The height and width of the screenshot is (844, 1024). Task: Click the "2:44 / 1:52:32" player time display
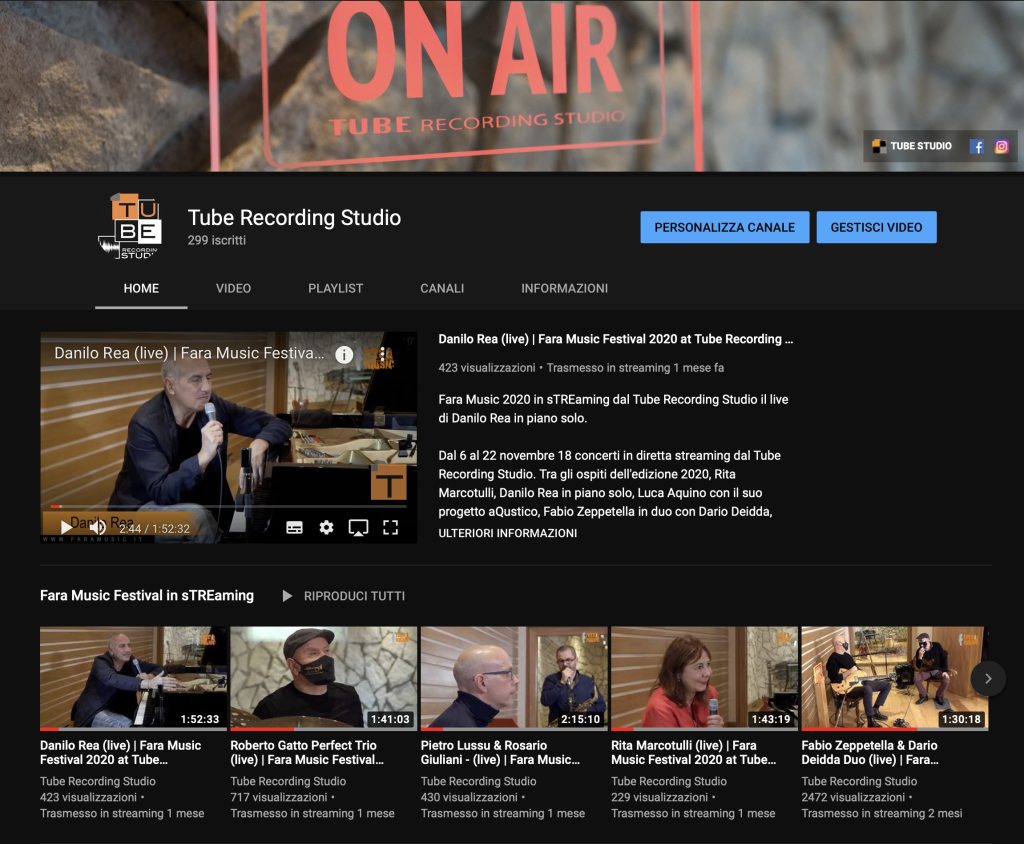[x=155, y=528]
